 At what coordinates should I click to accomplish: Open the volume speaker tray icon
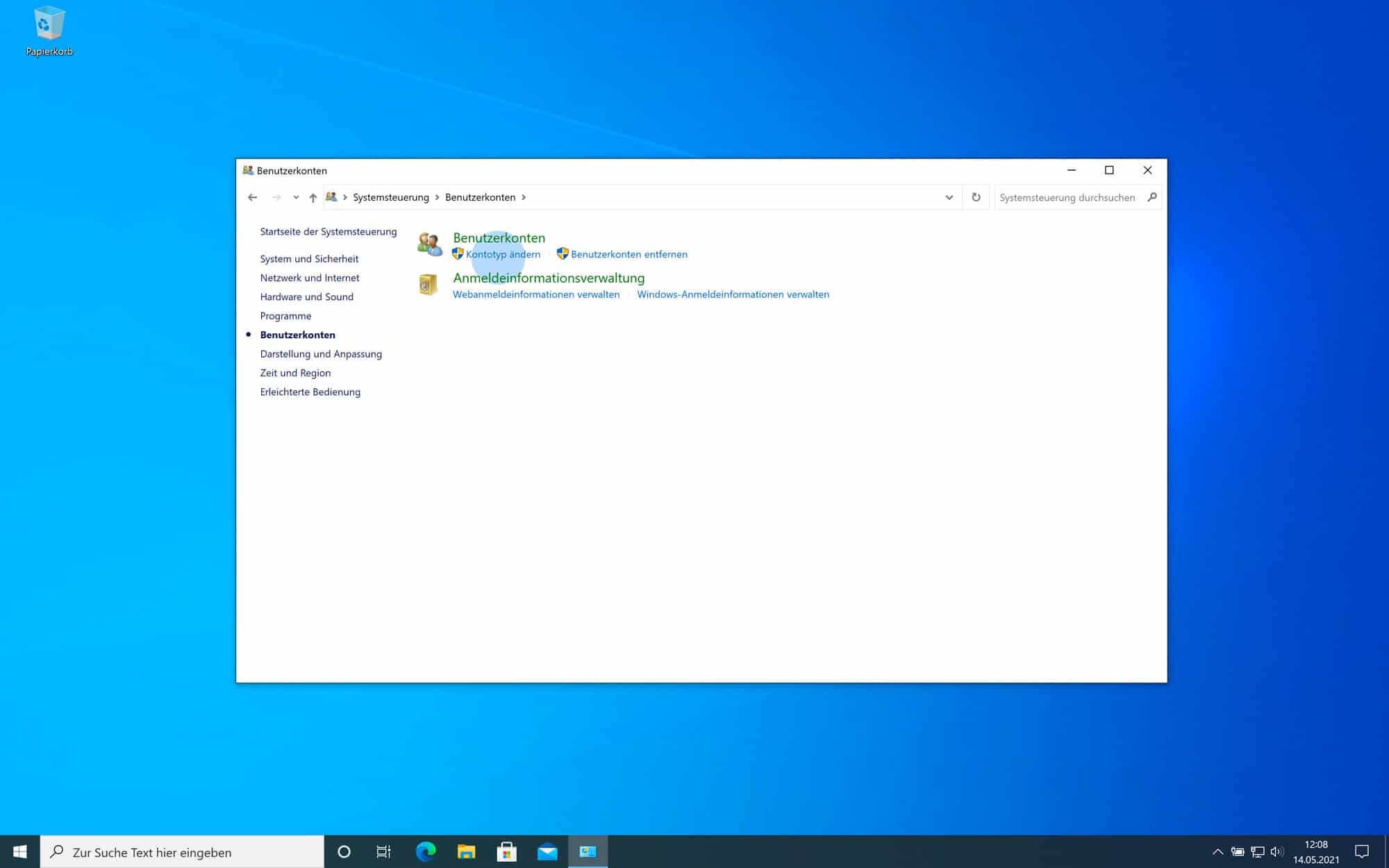1276,851
